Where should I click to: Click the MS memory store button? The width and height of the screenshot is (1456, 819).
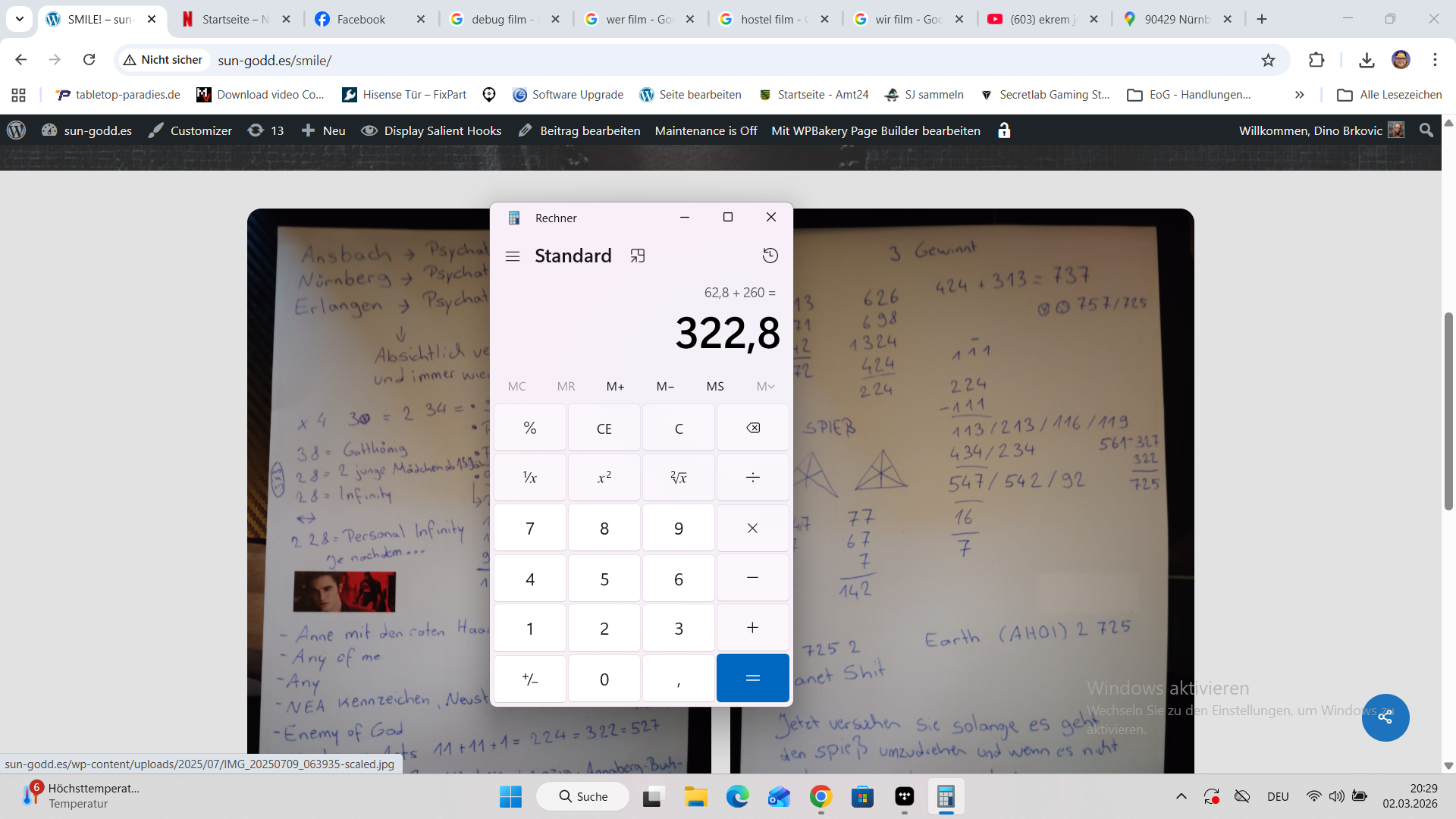point(715,386)
